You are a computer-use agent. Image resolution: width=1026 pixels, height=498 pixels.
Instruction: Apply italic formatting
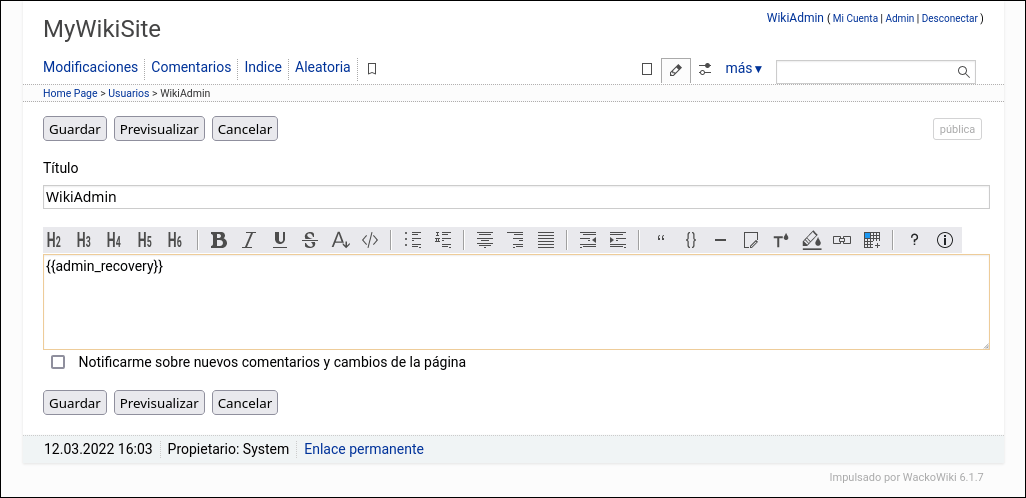click(x=249, y=240)
